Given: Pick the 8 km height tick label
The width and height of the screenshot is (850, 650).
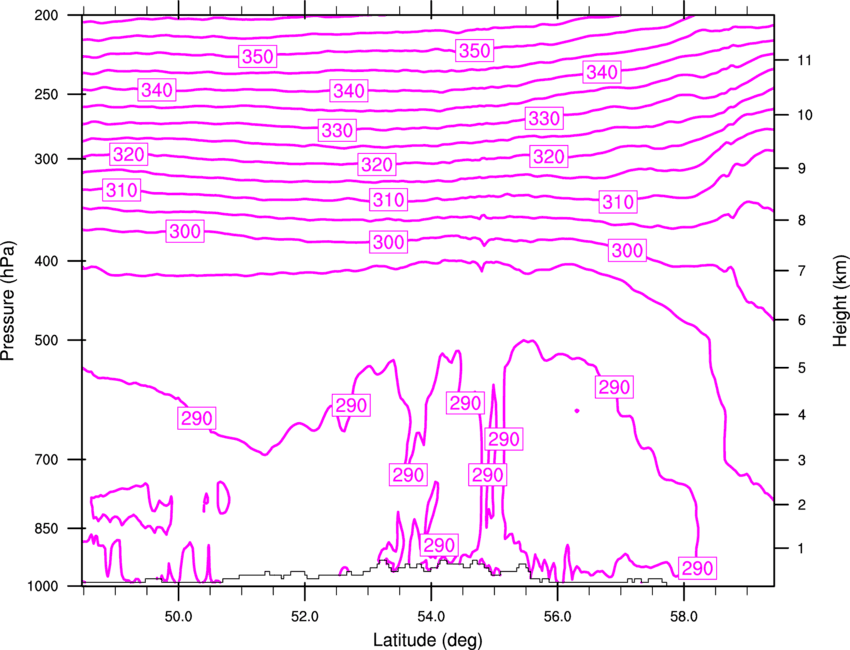Looking at the screenshot, I should pos(801,220).
